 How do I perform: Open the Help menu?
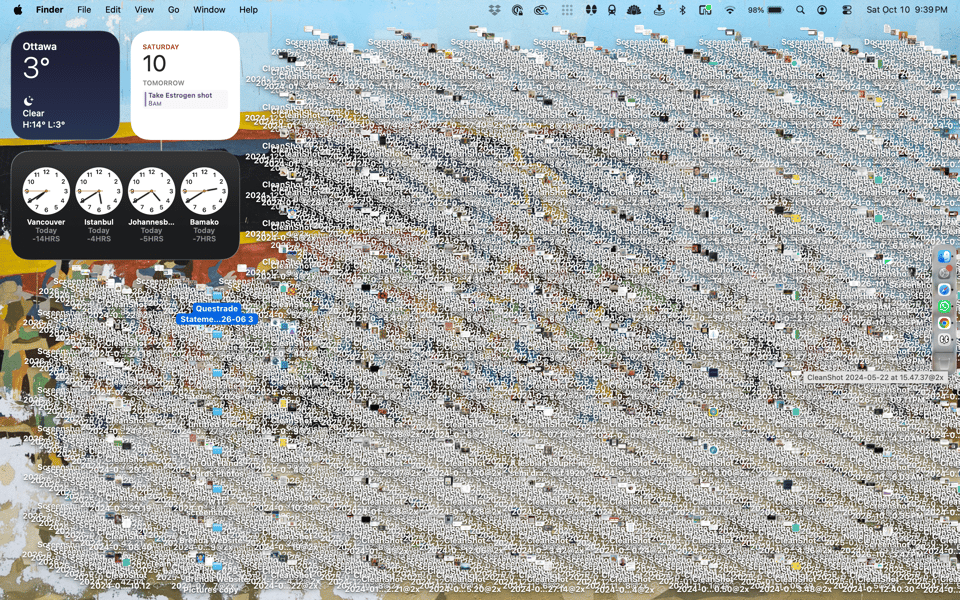(x=248, y=10)
